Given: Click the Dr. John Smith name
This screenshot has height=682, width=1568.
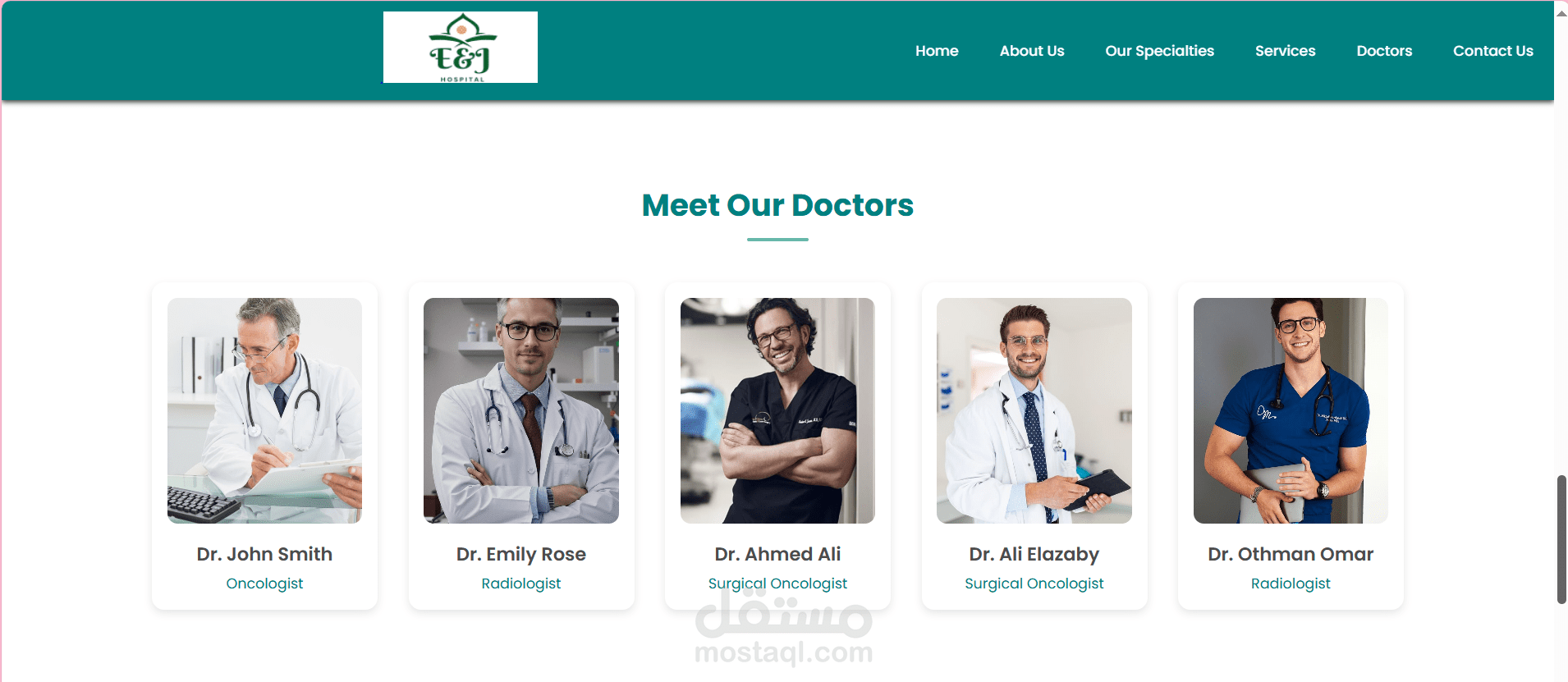Looking at the screenshot, I should pos(264,554).
